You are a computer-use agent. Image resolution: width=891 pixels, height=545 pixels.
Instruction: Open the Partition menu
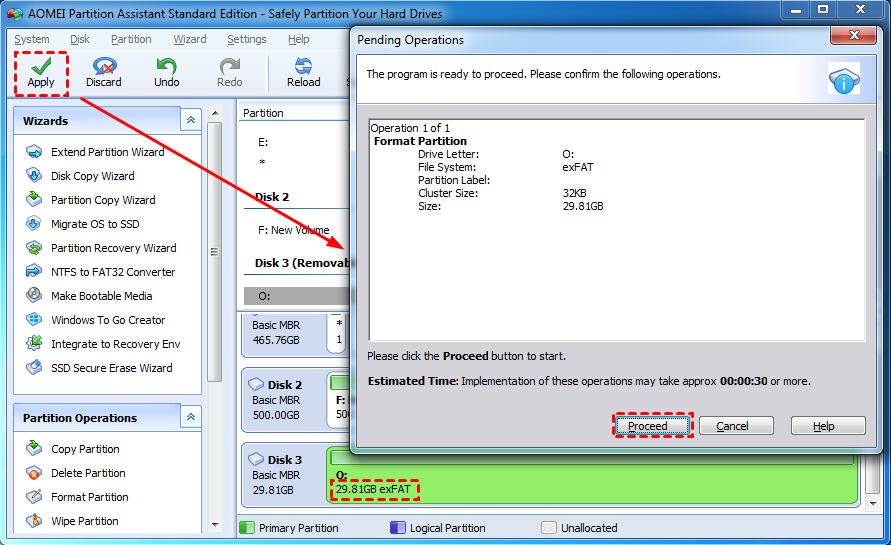click(131, 39)
